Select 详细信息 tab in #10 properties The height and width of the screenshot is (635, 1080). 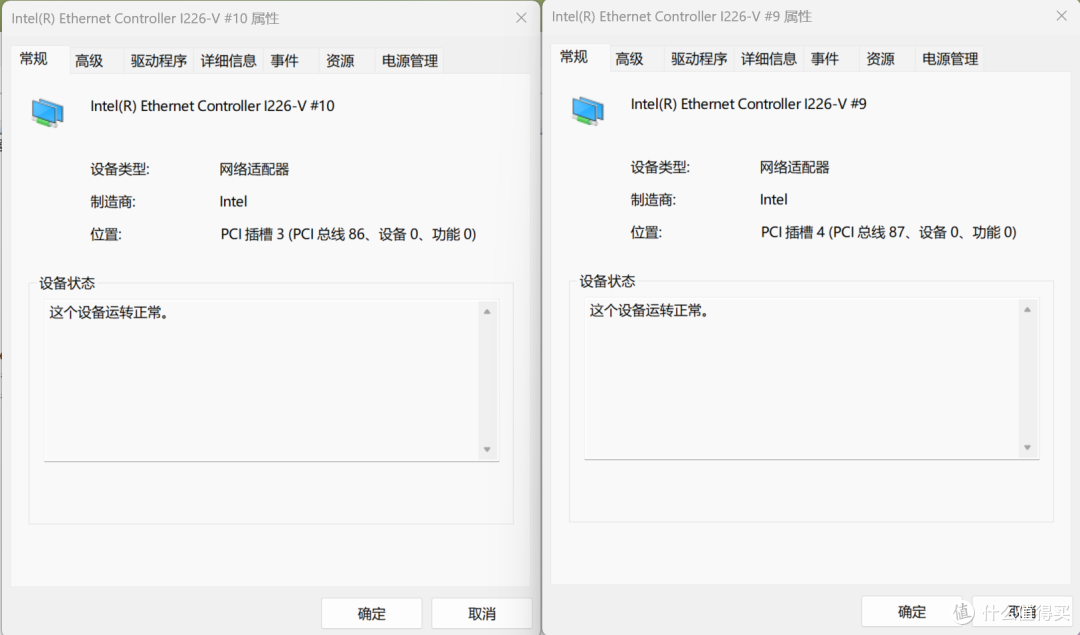click(x=228, y=61)
